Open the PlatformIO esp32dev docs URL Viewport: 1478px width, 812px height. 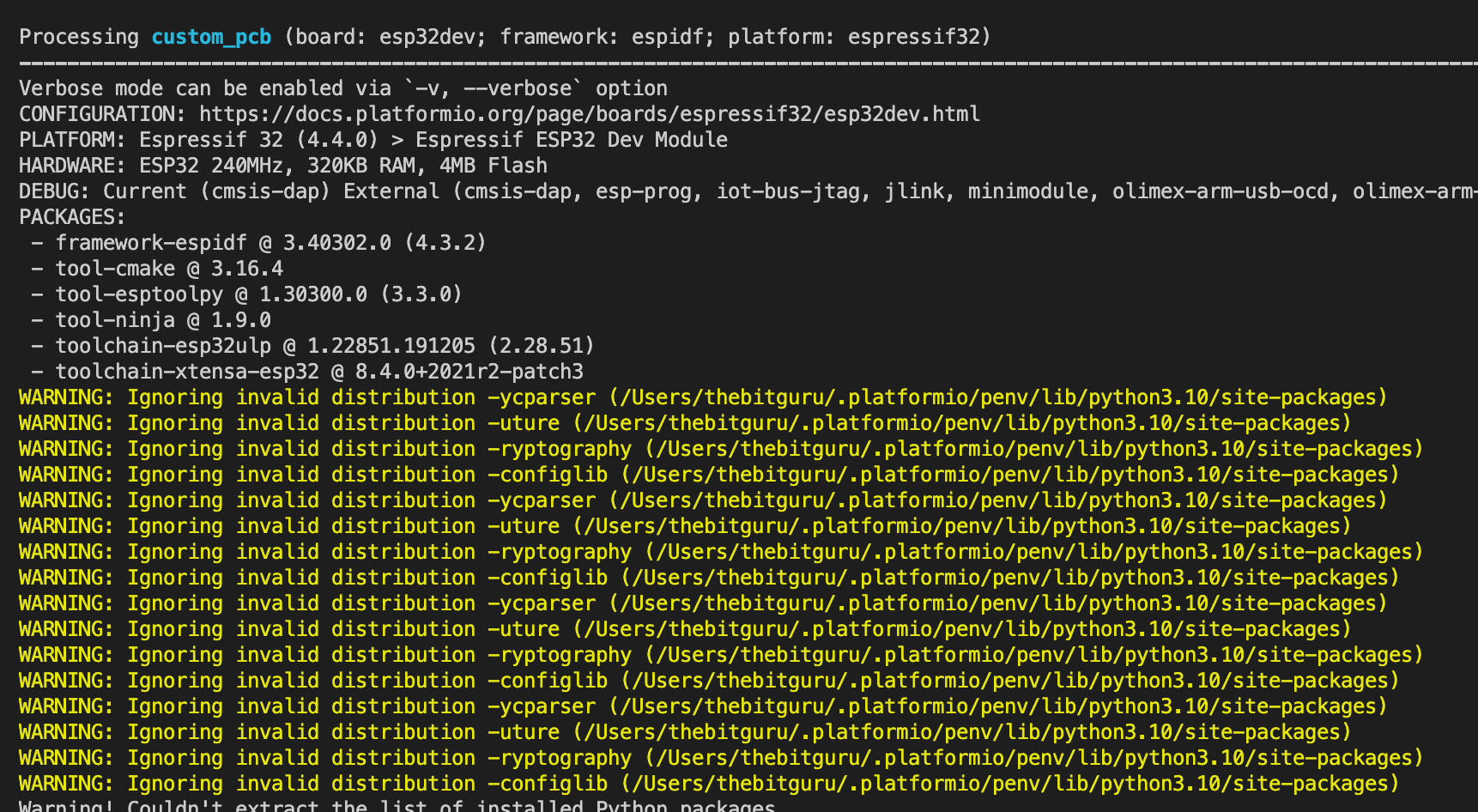click(x=589, y=114)
